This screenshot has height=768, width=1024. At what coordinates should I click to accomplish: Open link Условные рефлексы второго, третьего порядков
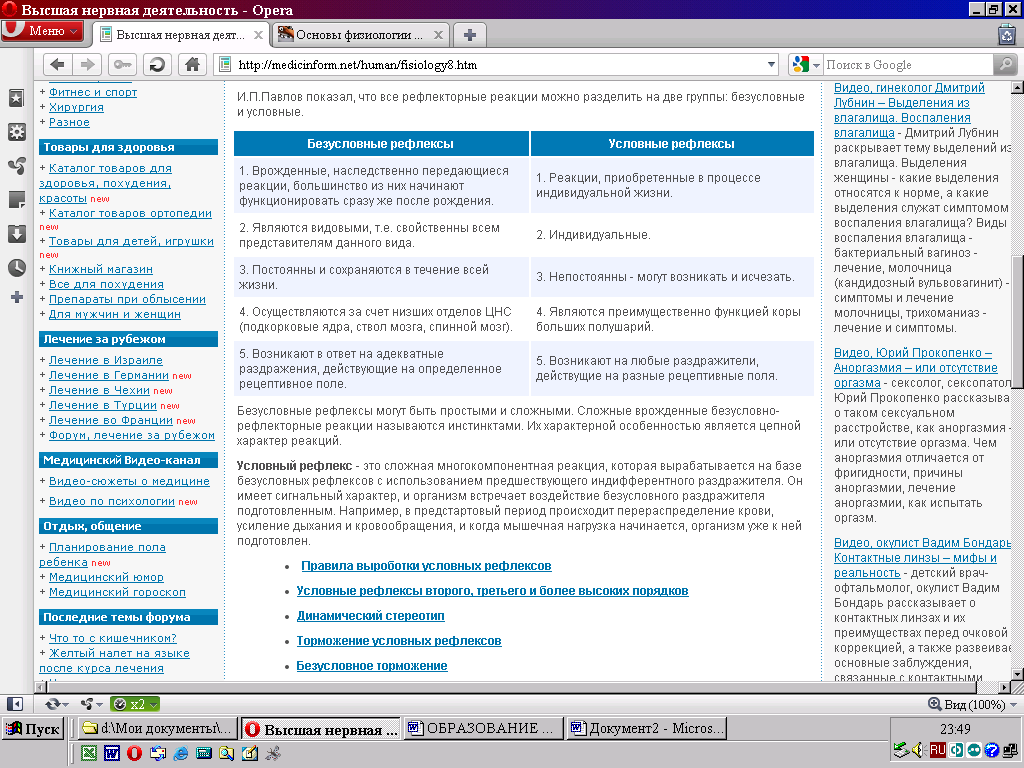point(492,591)
